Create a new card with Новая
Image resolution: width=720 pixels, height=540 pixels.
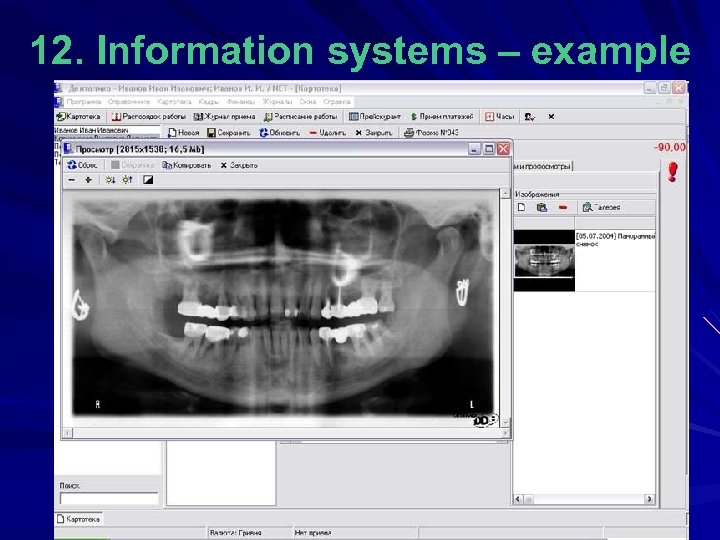point(183,133)
